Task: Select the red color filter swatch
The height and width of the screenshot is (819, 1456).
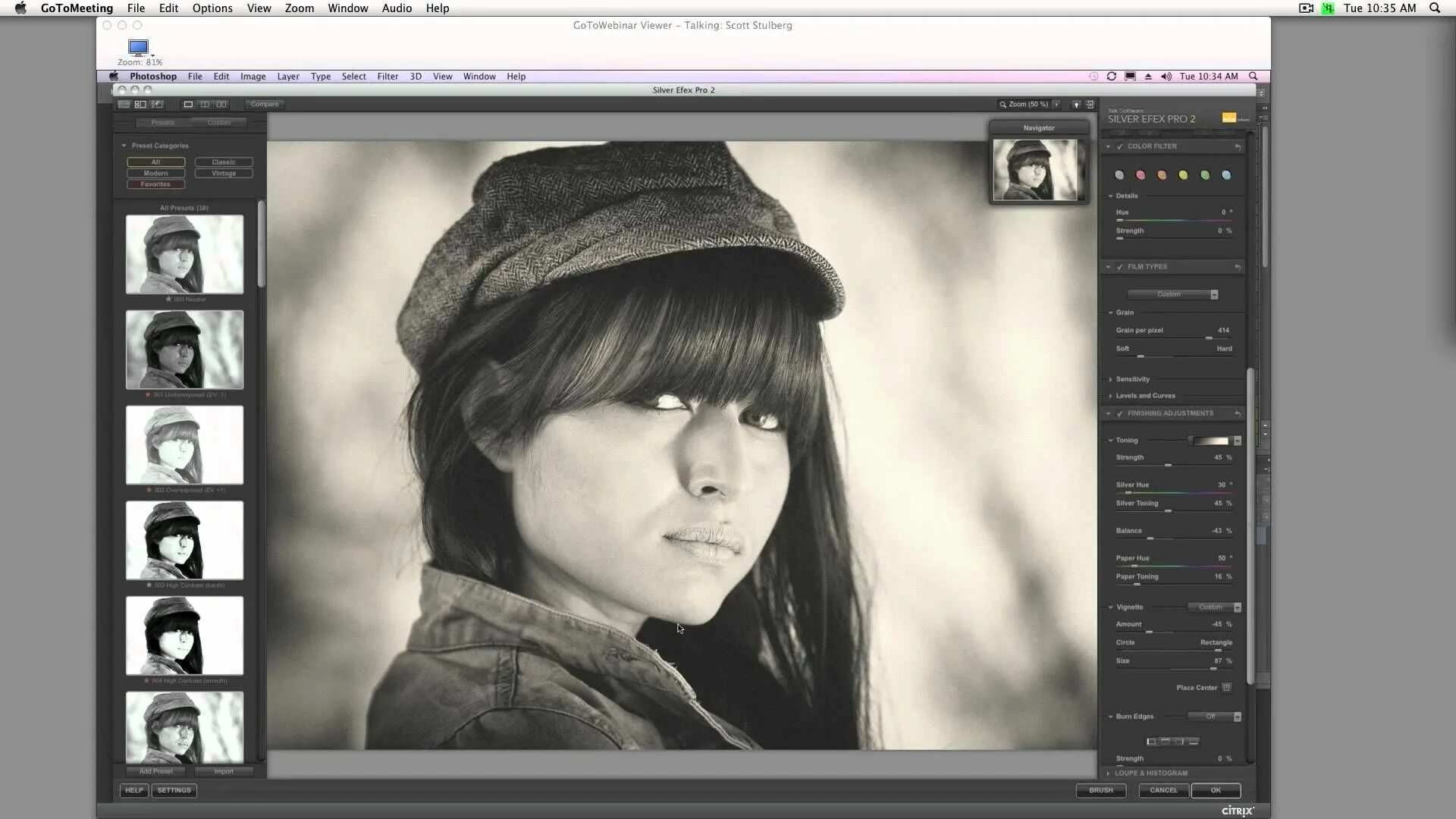Action: [x=1141, y=175]
